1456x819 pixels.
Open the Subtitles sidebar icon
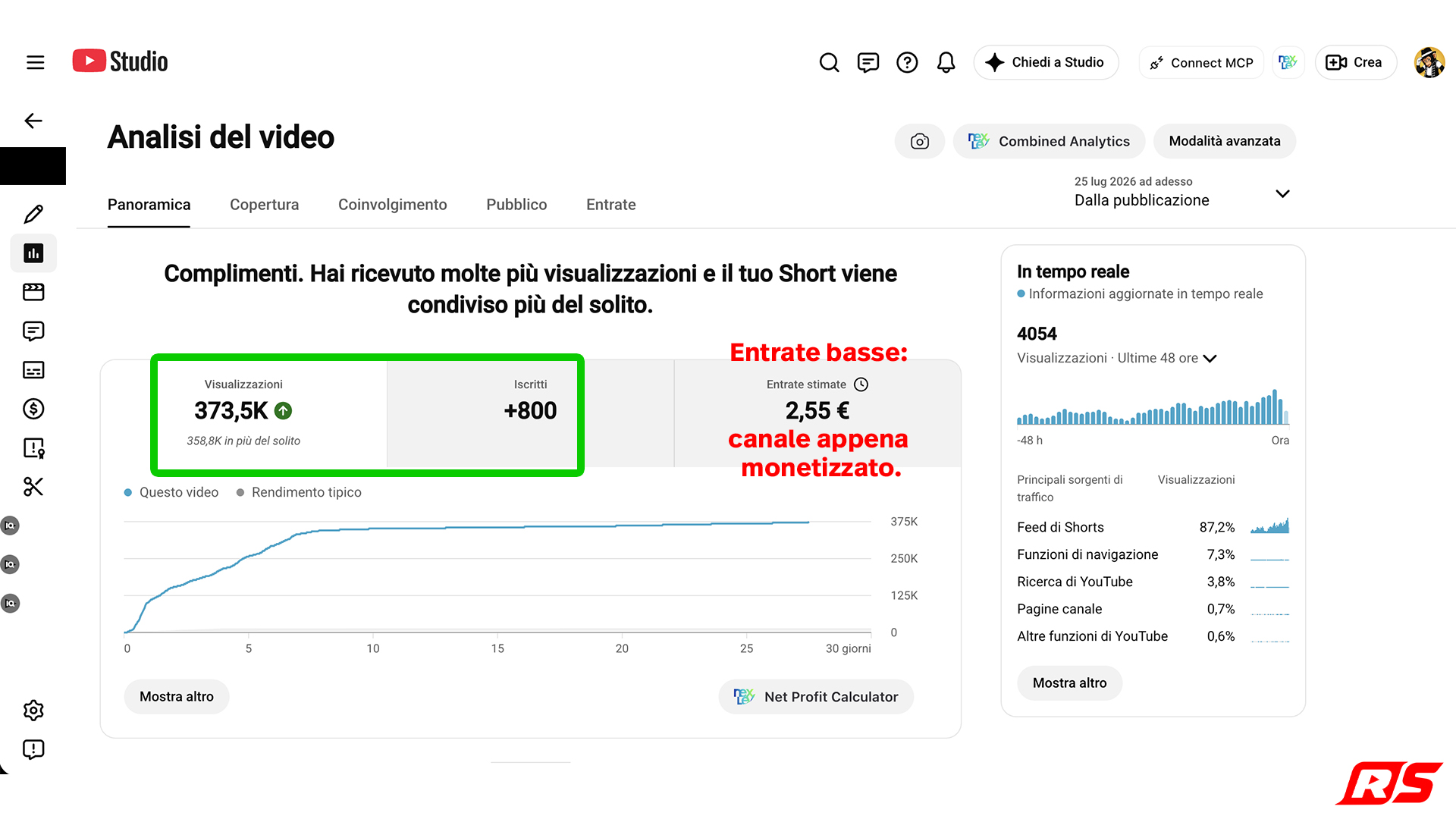point(33,370)
